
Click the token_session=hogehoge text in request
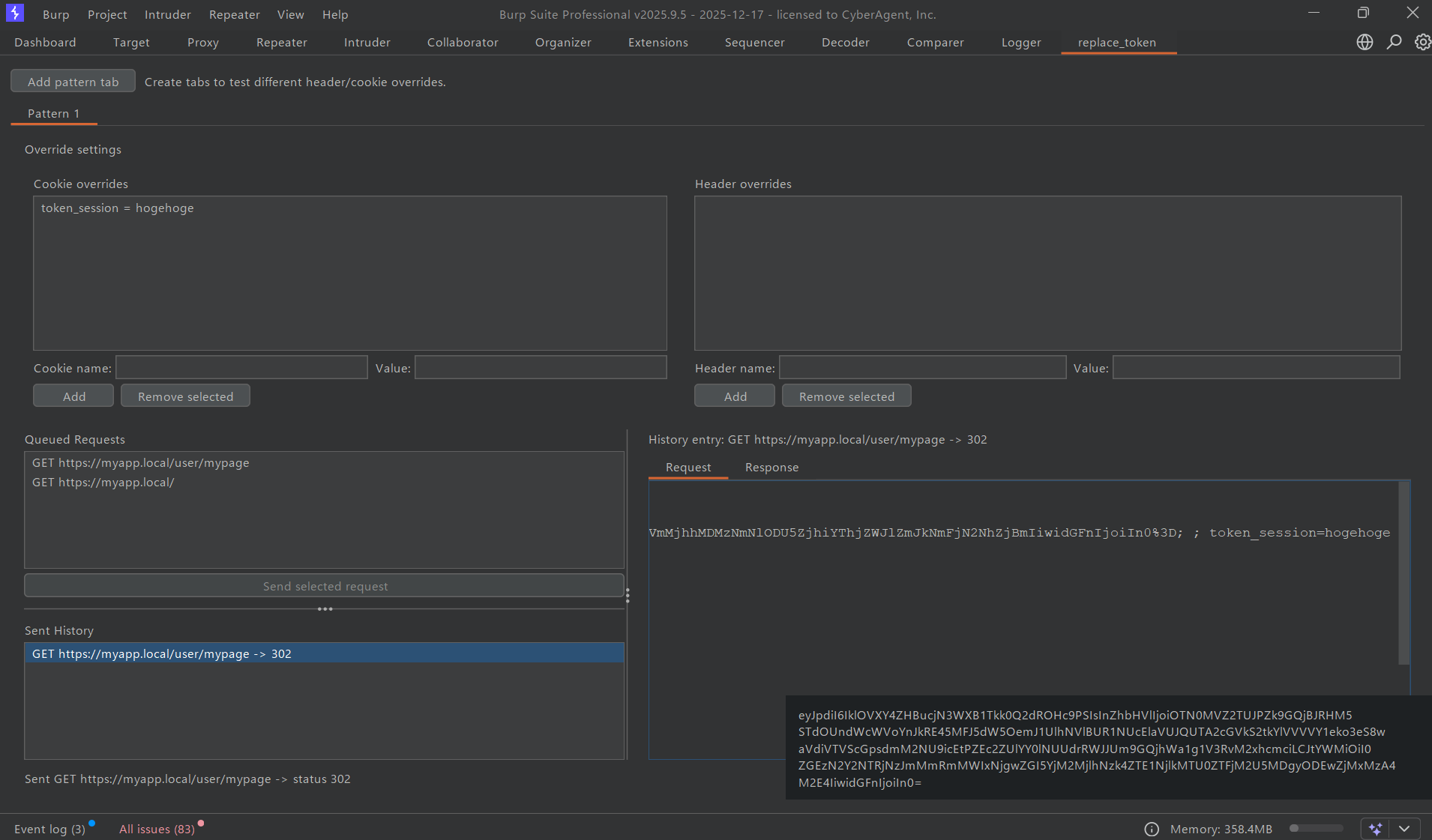pyautogui.click(x=1299, y=533)
